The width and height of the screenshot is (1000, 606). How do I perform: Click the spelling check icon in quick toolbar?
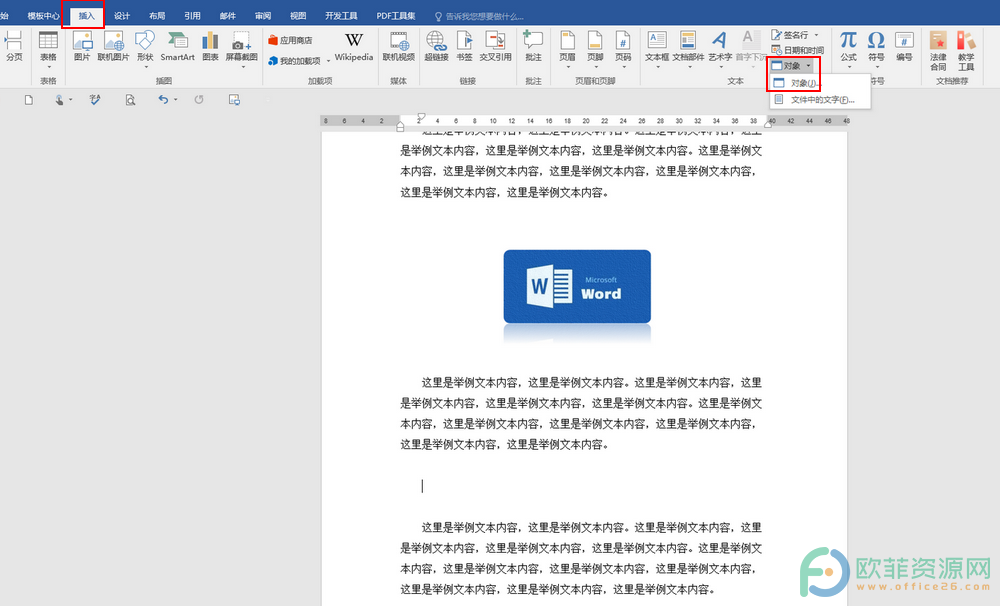[x=95, y=100]
